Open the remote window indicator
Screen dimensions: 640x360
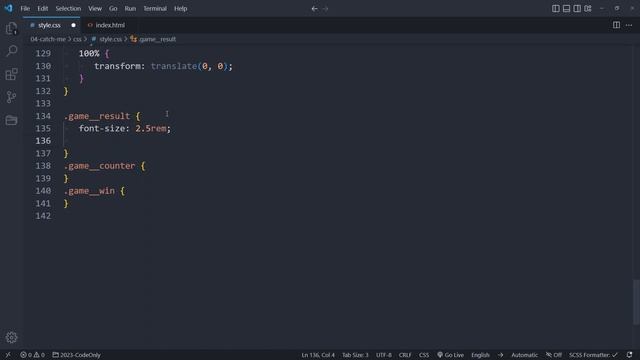coord(8,355)
